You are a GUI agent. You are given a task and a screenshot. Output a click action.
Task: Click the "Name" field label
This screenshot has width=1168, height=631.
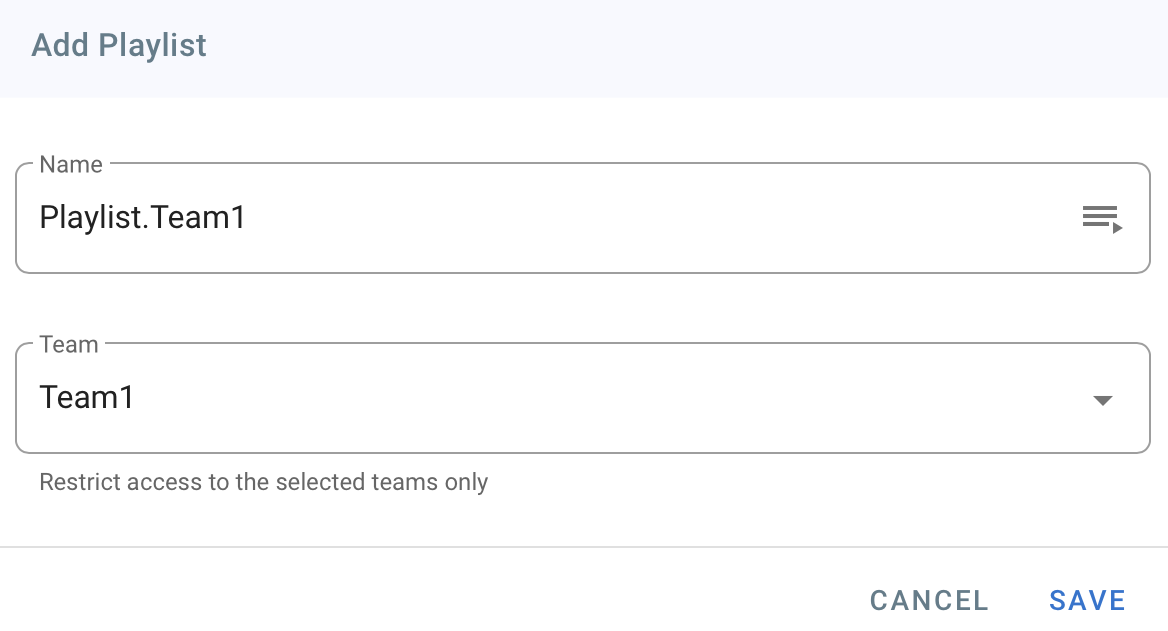pos(71,165)
